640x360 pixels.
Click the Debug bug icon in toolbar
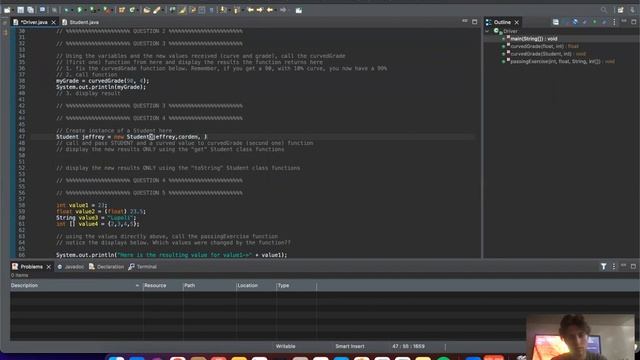pyautogui.click(x=66, y=10)
